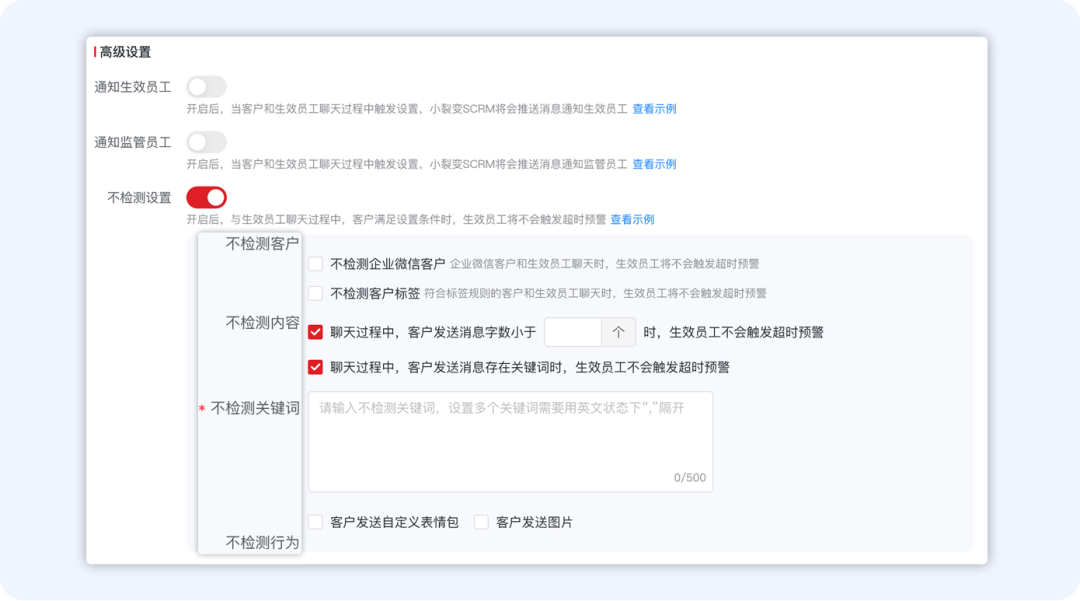Disable the 不检测设置 toggle switch
The image size is (1080, 601).
point(207,197)
